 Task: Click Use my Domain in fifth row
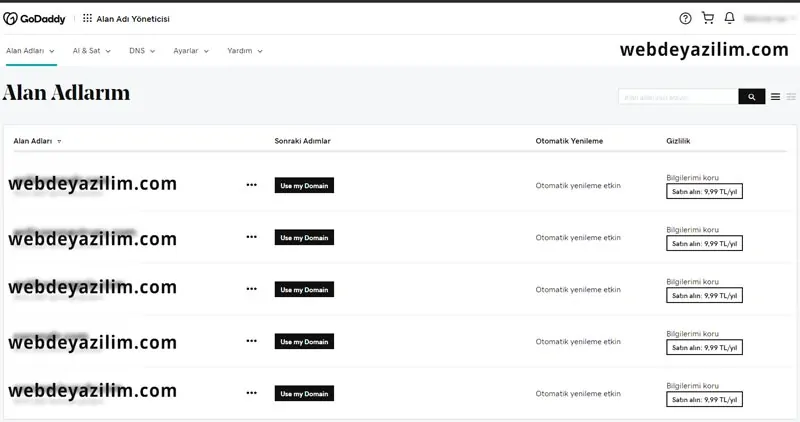pyautogui.click(x=304, y=393)
